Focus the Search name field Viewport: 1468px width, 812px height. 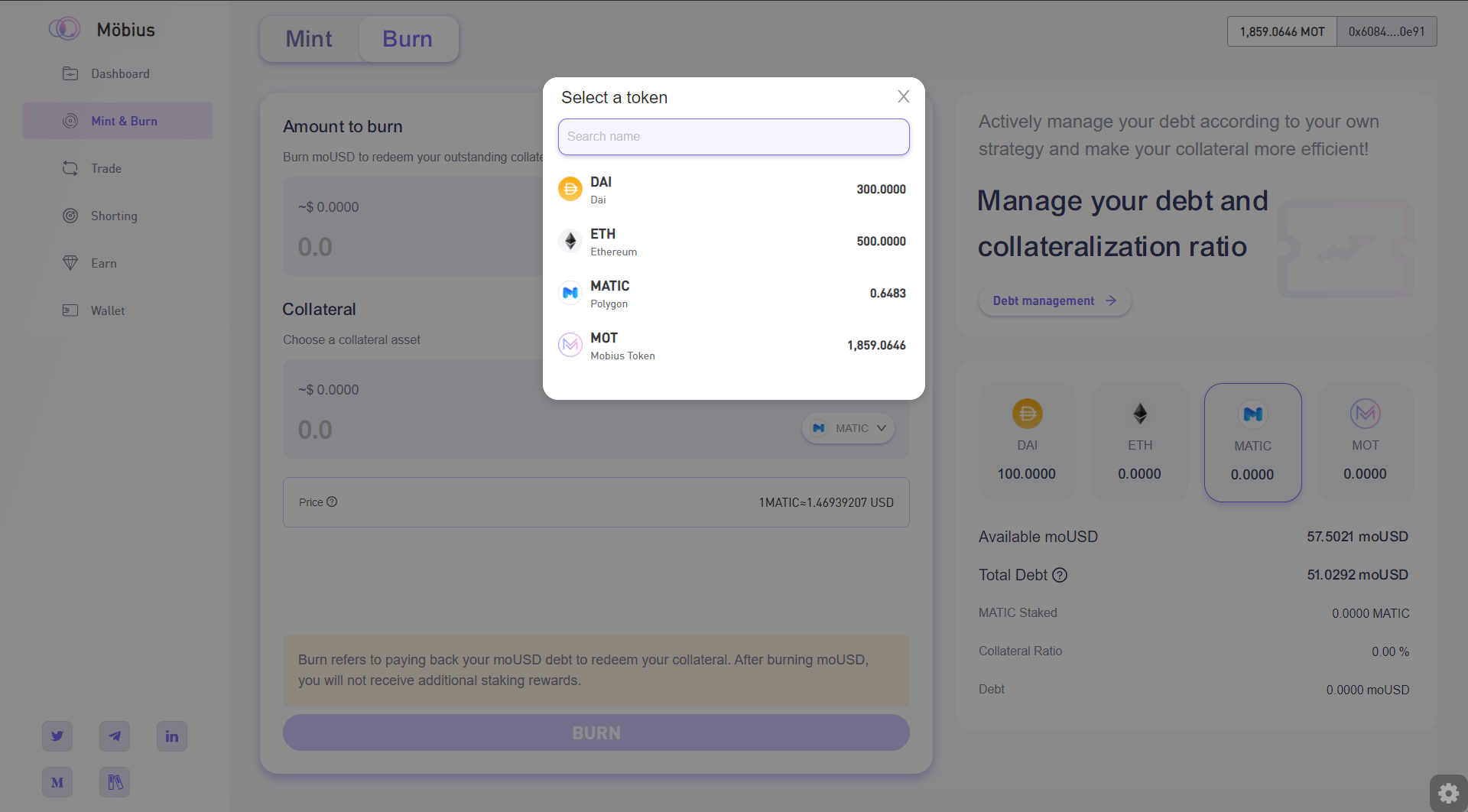(x=734, y=137)
